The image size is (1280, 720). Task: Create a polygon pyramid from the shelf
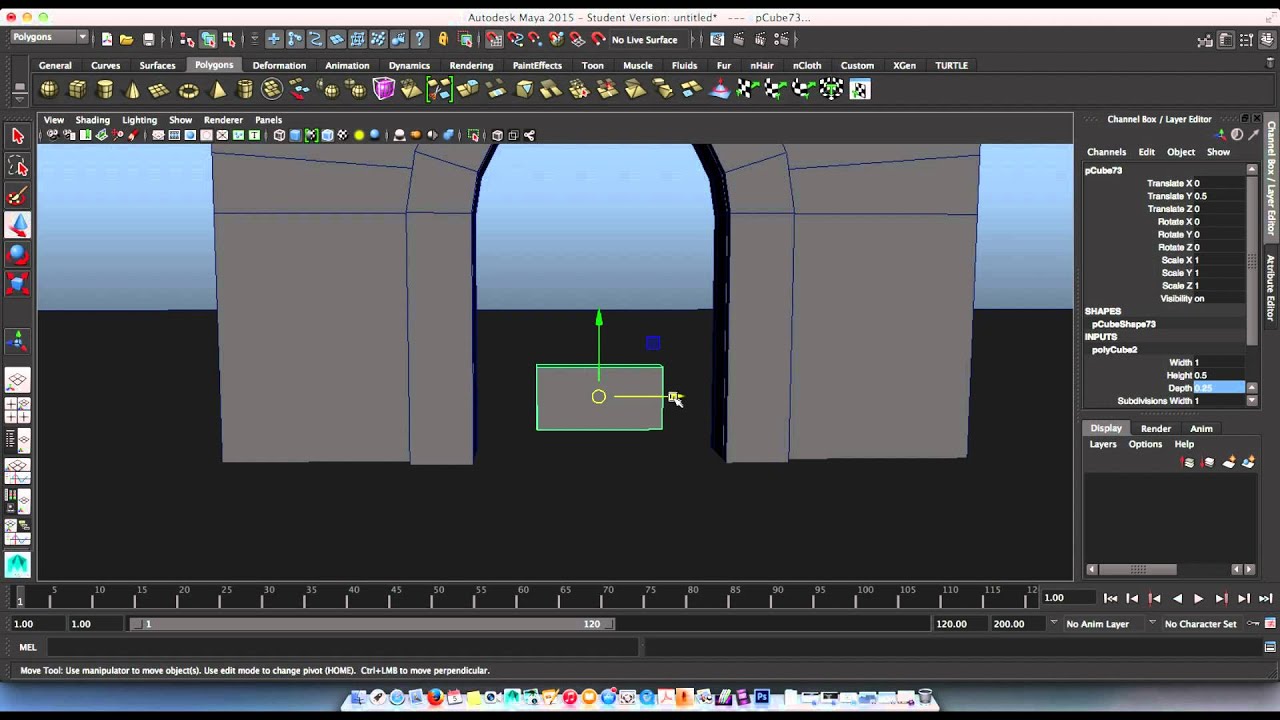[x=217, y=90]
